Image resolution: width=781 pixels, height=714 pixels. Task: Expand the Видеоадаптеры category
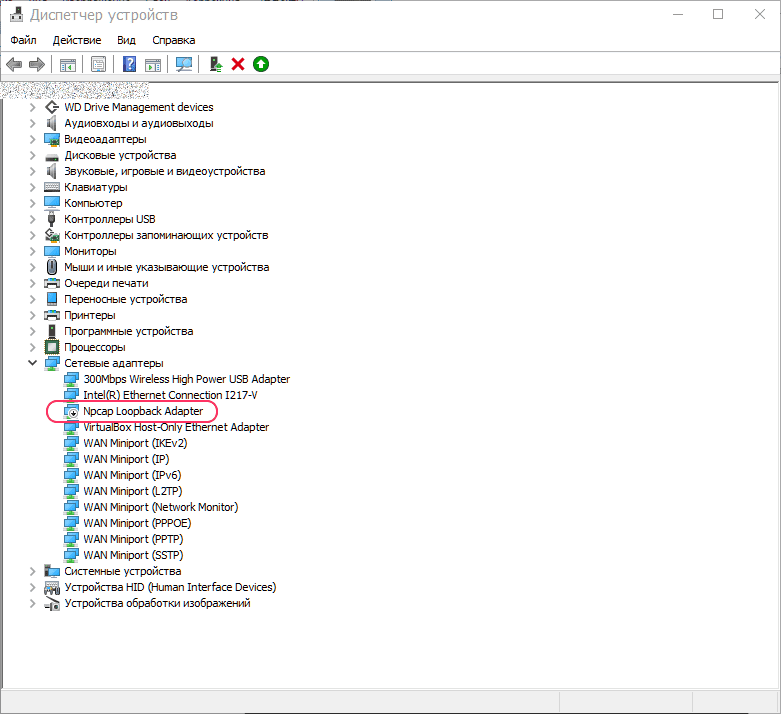pos(33,139)
